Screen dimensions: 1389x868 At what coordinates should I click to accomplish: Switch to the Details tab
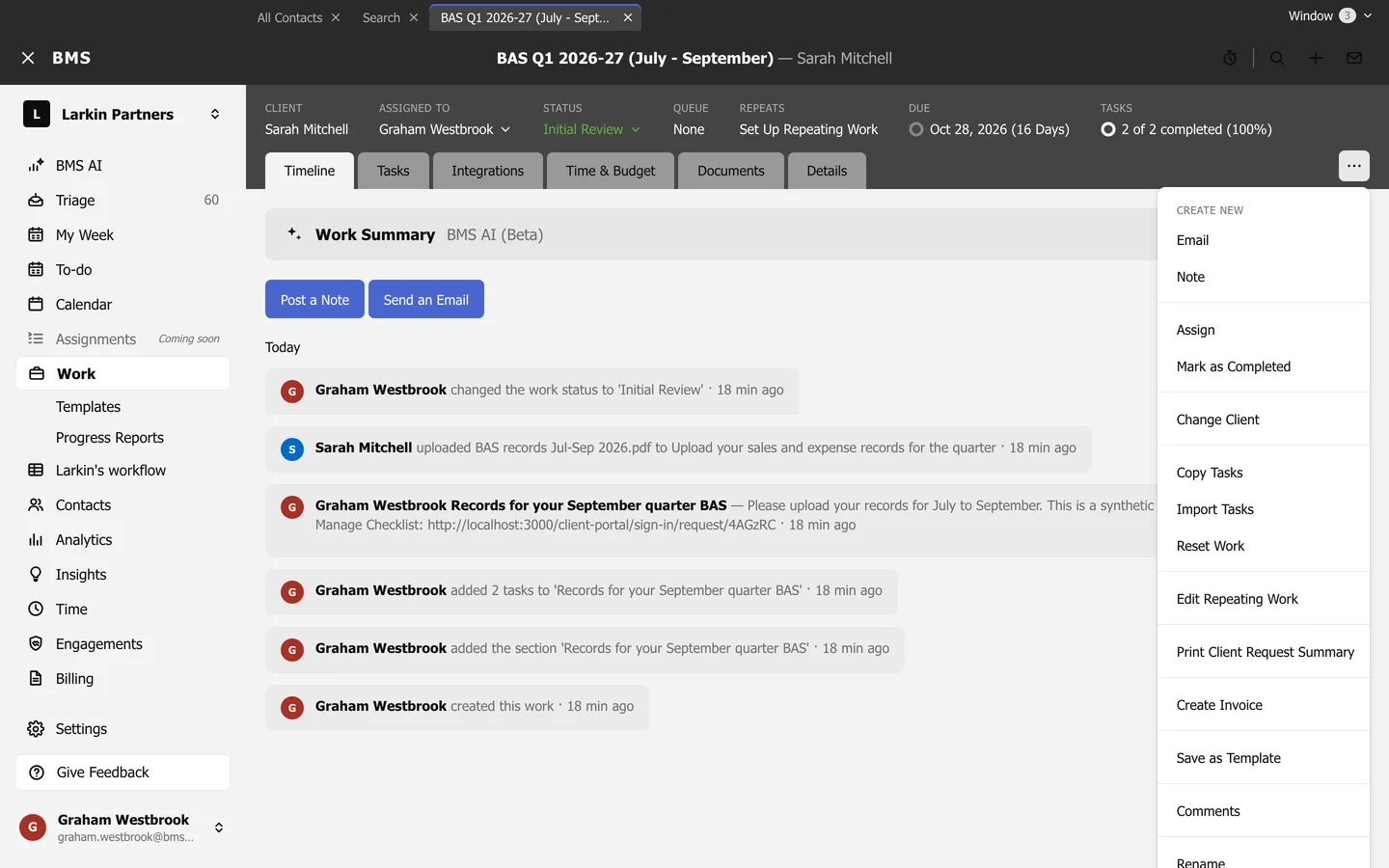pyautogui.click(x=827, y=171)
